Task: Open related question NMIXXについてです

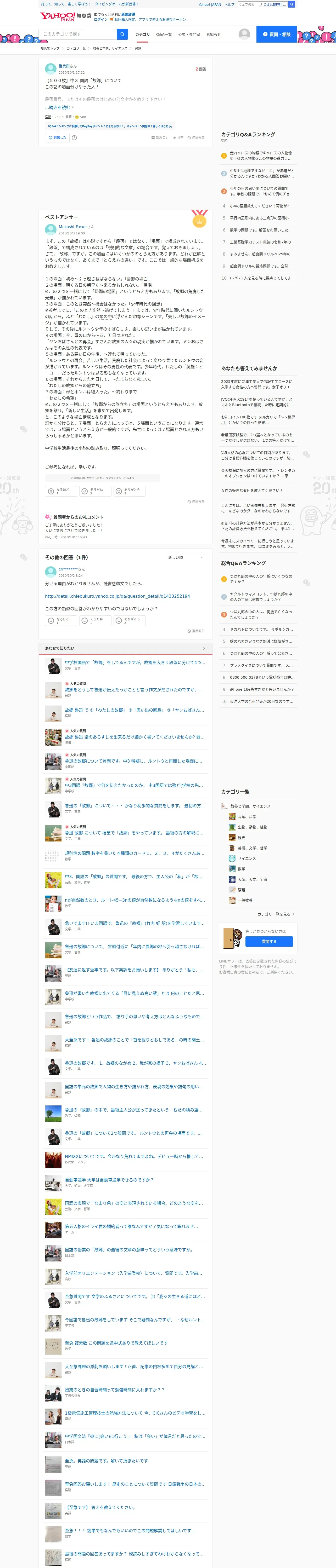Action: click(x=134, y=1156)
